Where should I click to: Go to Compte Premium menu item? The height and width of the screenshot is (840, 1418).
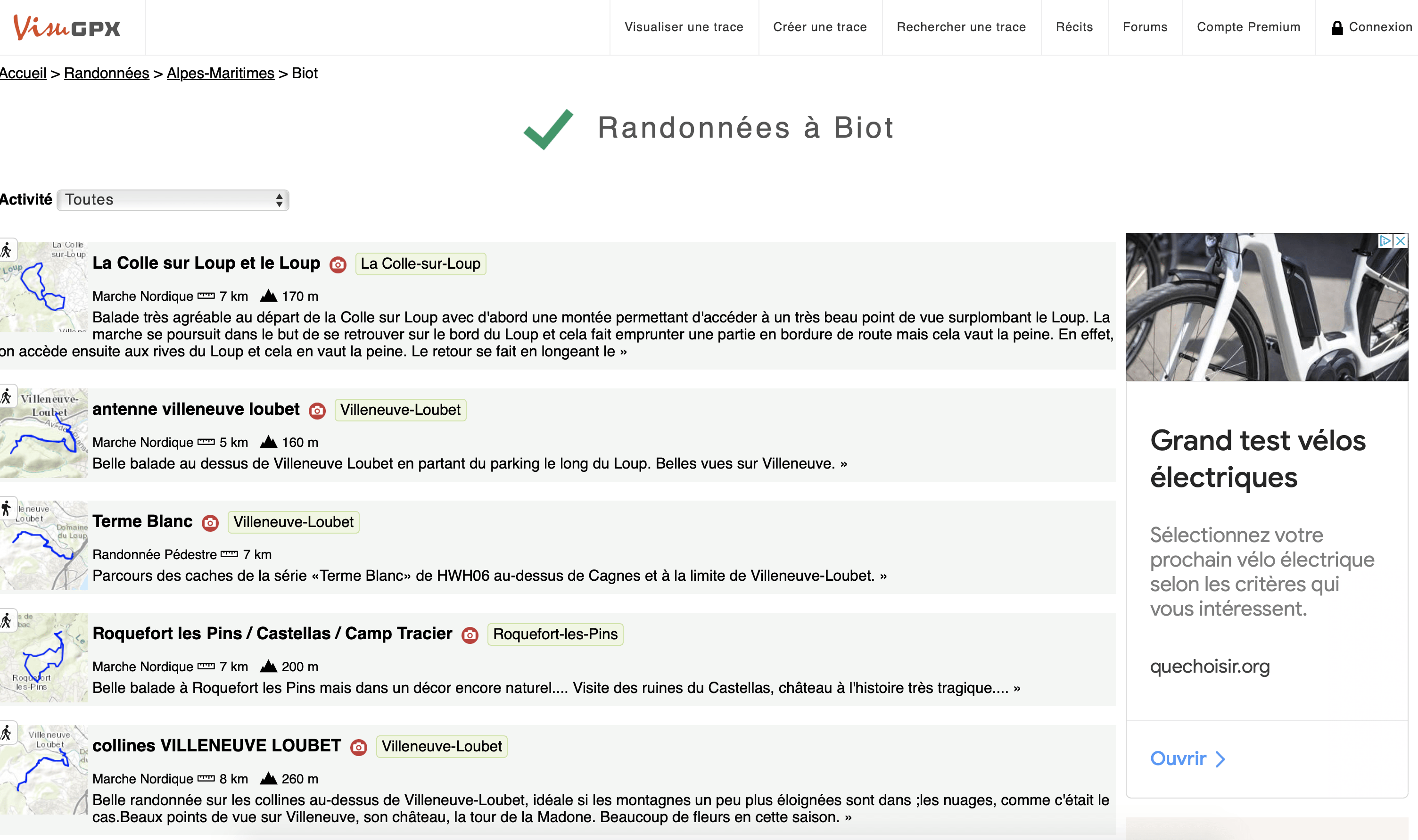coord(1248,27)
